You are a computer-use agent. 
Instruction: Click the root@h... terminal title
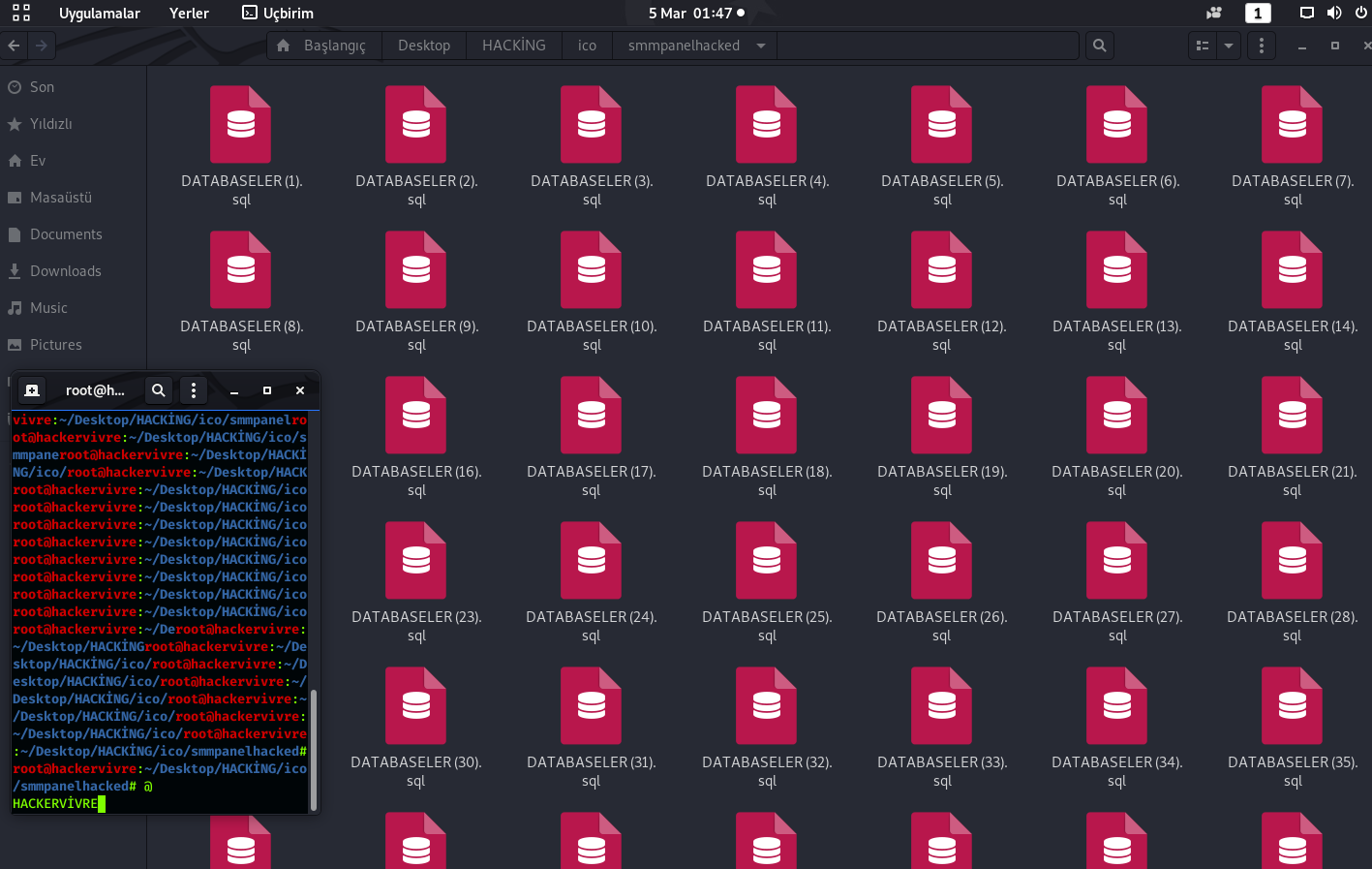click(95, 390)
